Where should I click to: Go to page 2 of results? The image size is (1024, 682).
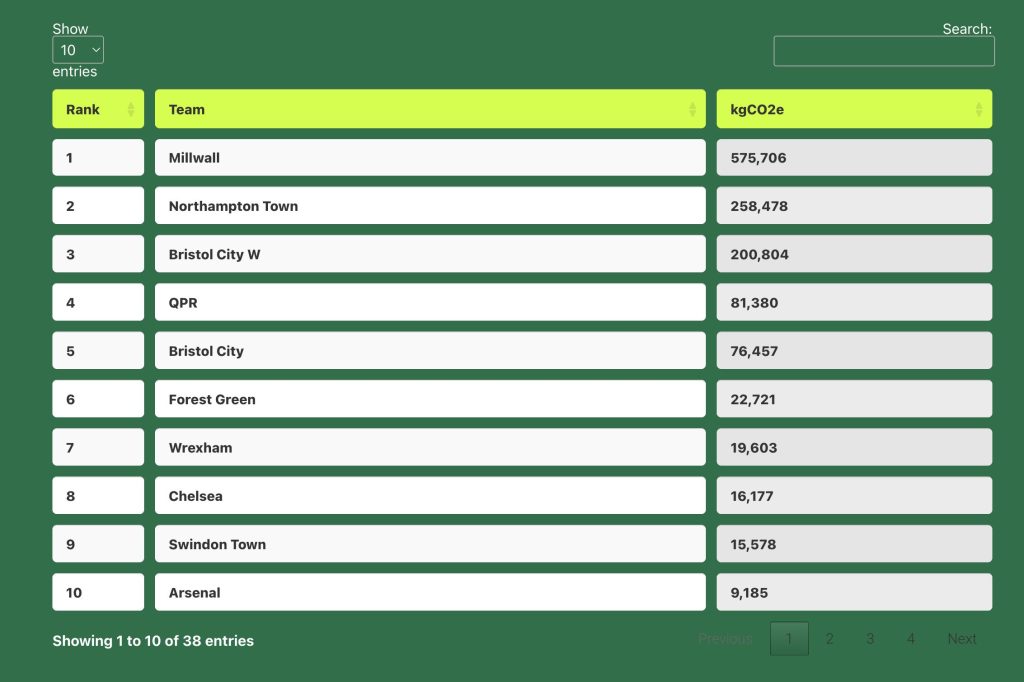(x=829, y=639)
